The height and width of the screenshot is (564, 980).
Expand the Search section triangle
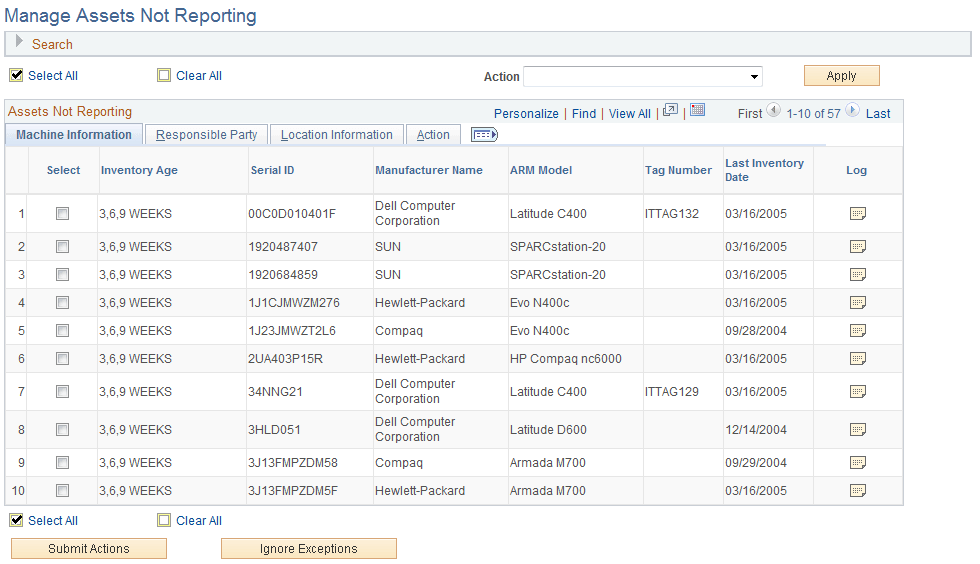click(19, 42)
